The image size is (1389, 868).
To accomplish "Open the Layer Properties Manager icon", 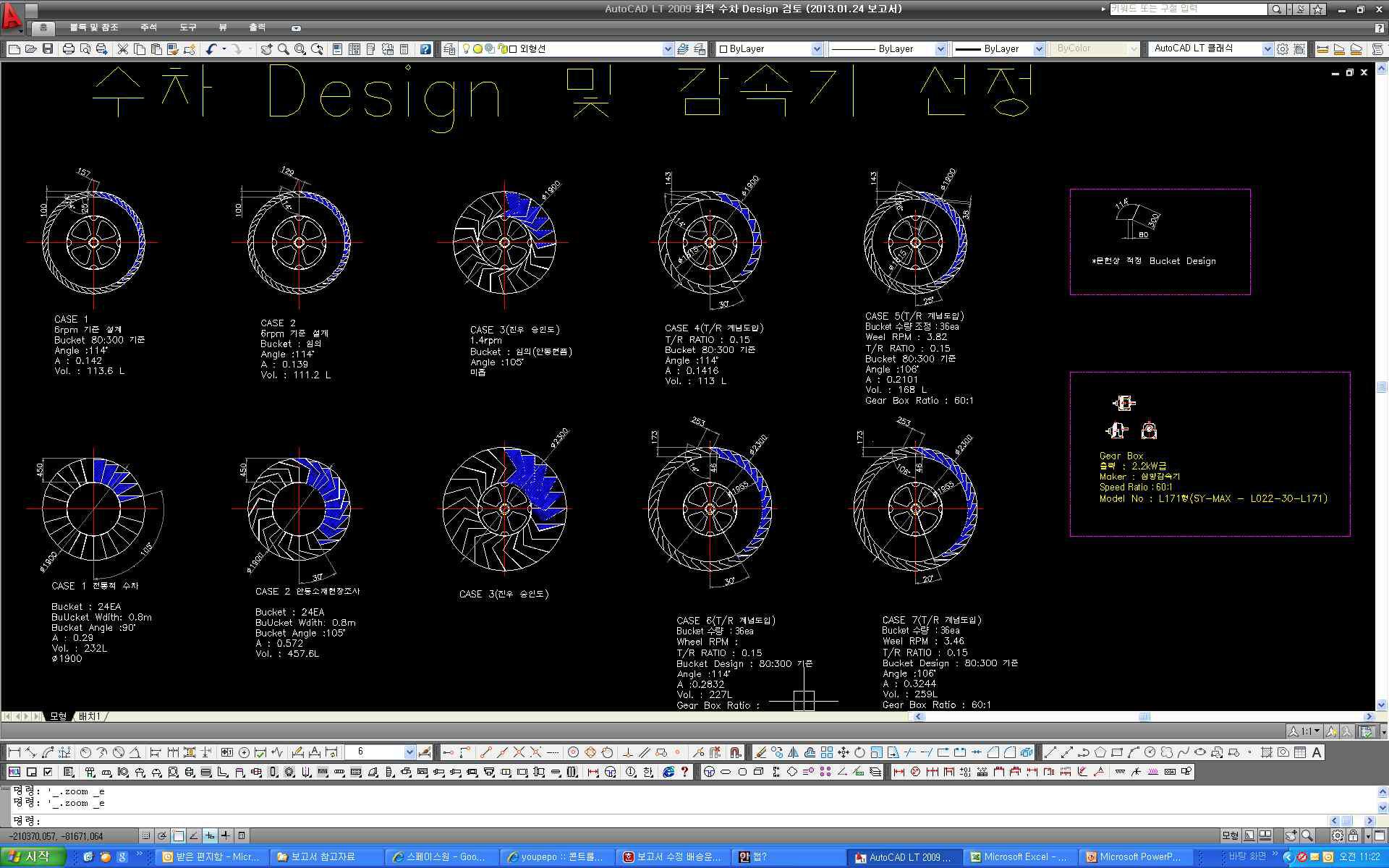I will [449, 49].
